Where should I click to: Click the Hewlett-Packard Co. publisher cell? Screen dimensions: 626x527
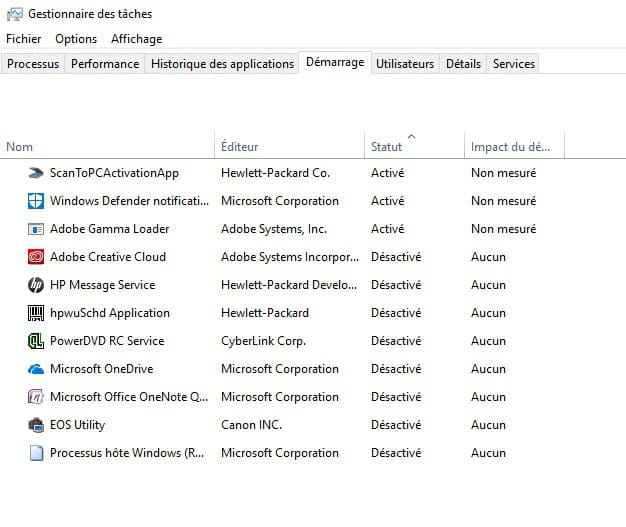275,173
